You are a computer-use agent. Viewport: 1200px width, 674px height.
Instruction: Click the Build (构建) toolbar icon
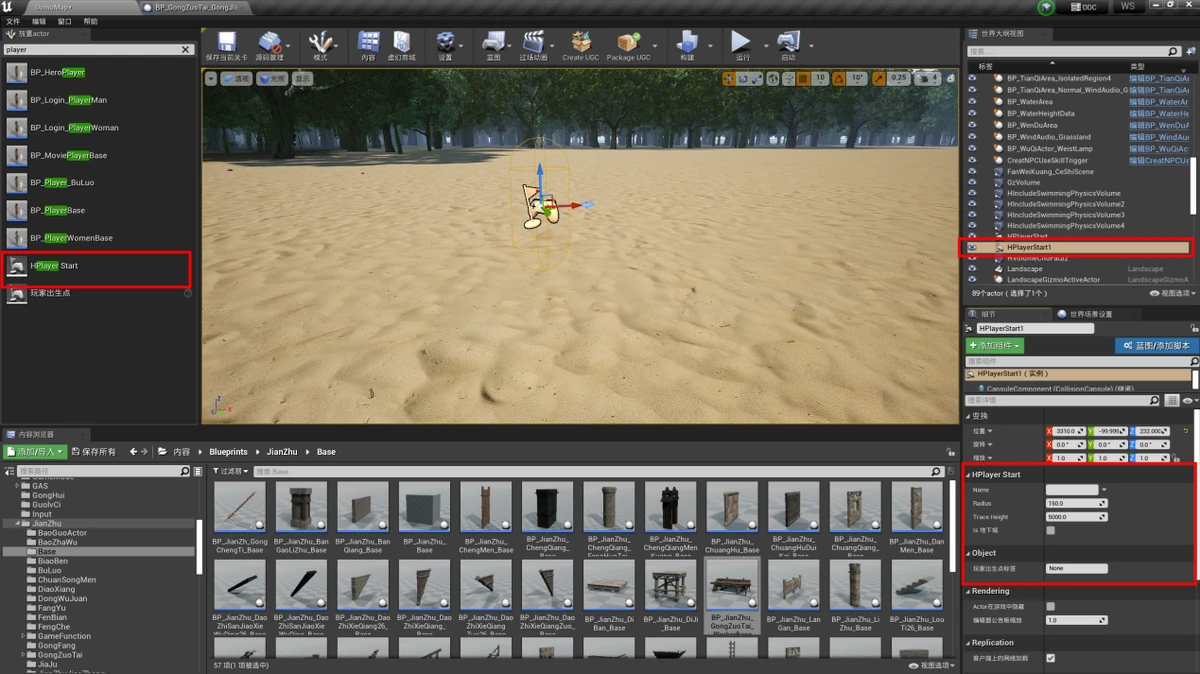pos(686,43)
